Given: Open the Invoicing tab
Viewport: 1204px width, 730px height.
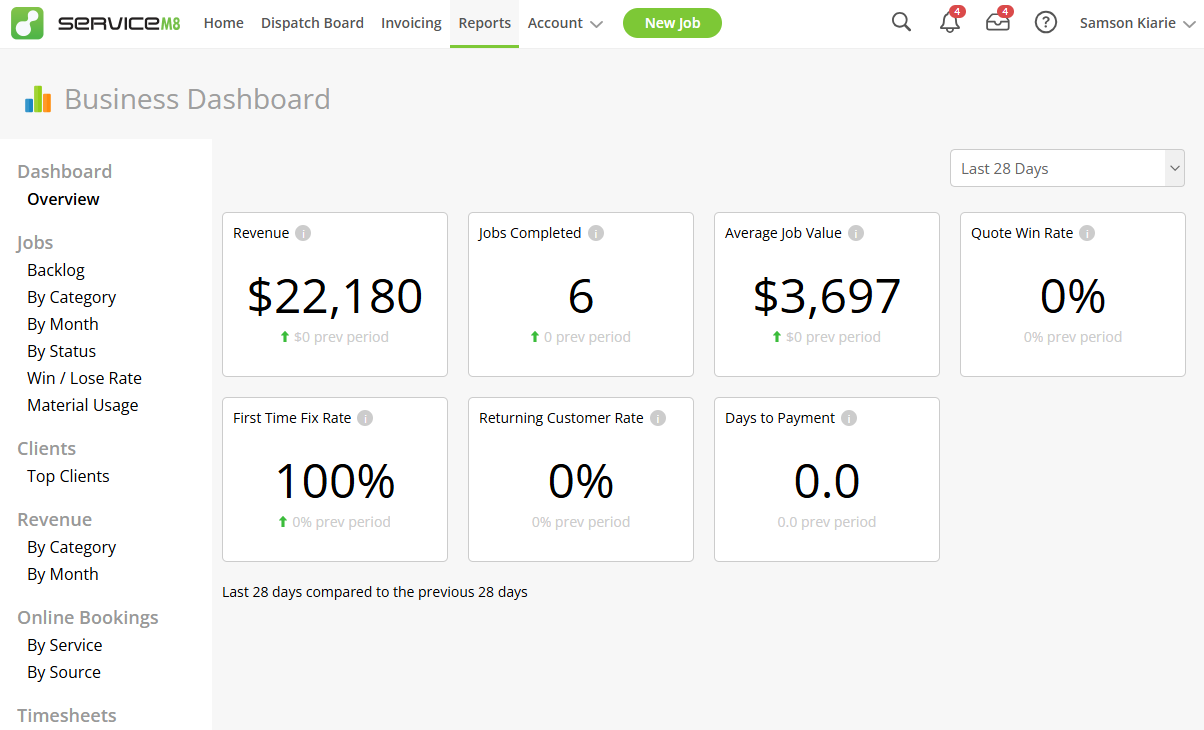Looking at the screenshot, I should pos(411,23).
